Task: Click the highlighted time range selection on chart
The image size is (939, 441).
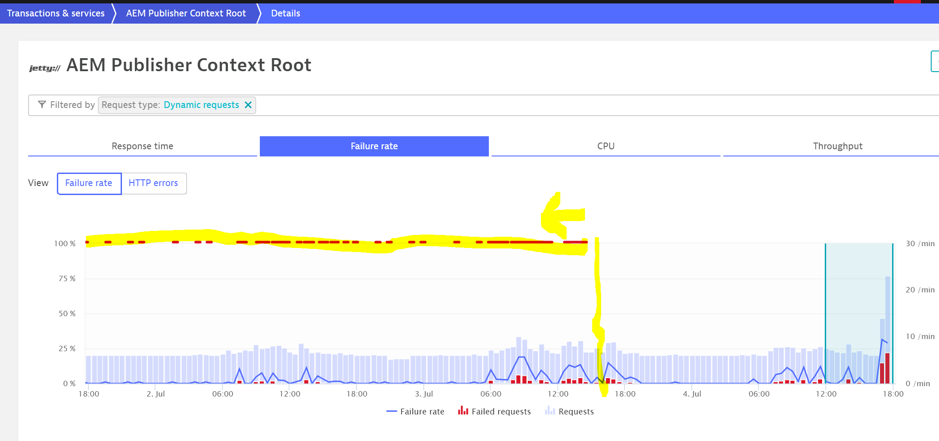Action: (x=859, y=313)
